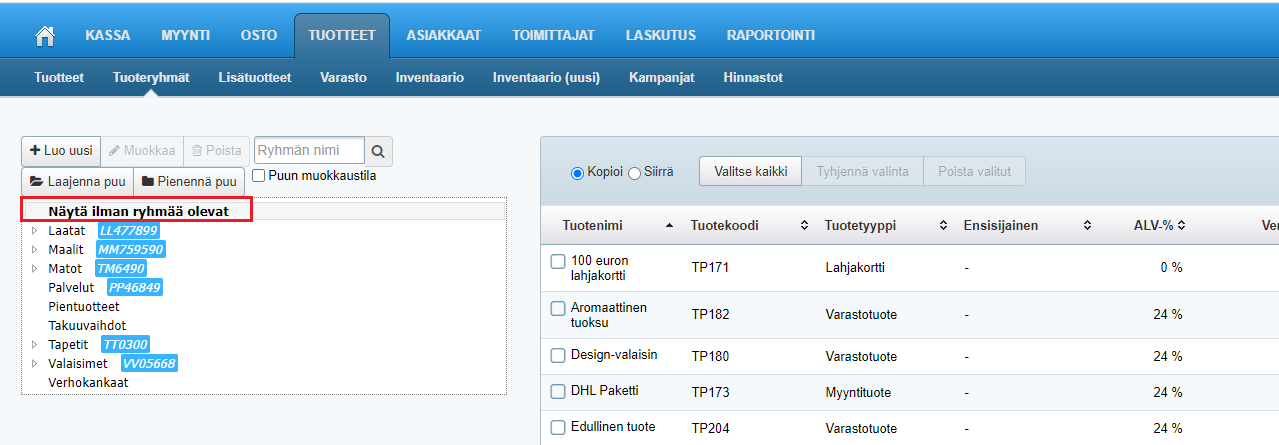Viewport: 1279px width, 445px height.
Task: Enable the Puun muokkaustila checkbox
Action: click(x=259, y=176)
